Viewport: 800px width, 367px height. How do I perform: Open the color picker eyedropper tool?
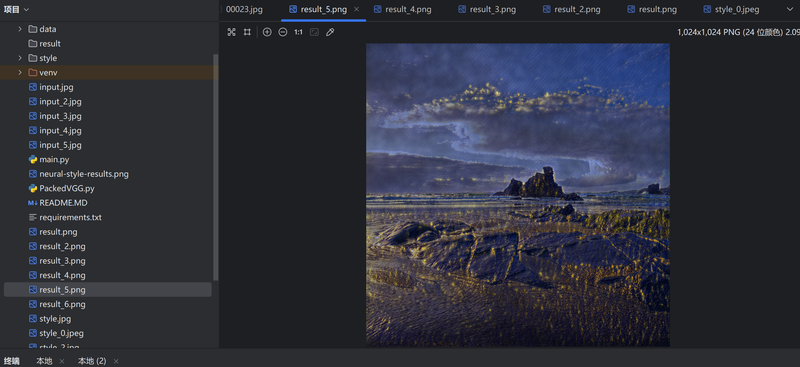click(x=330, y=32)
